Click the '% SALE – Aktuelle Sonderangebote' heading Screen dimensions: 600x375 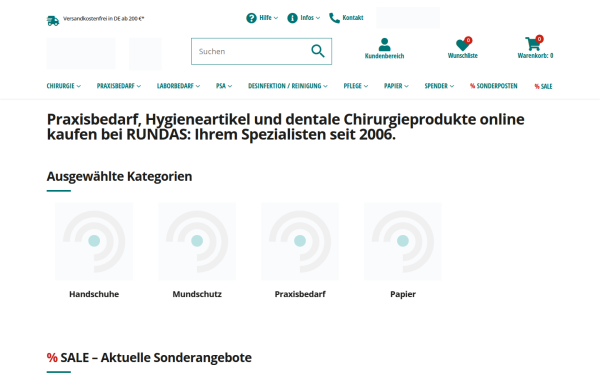pos(149,357)
